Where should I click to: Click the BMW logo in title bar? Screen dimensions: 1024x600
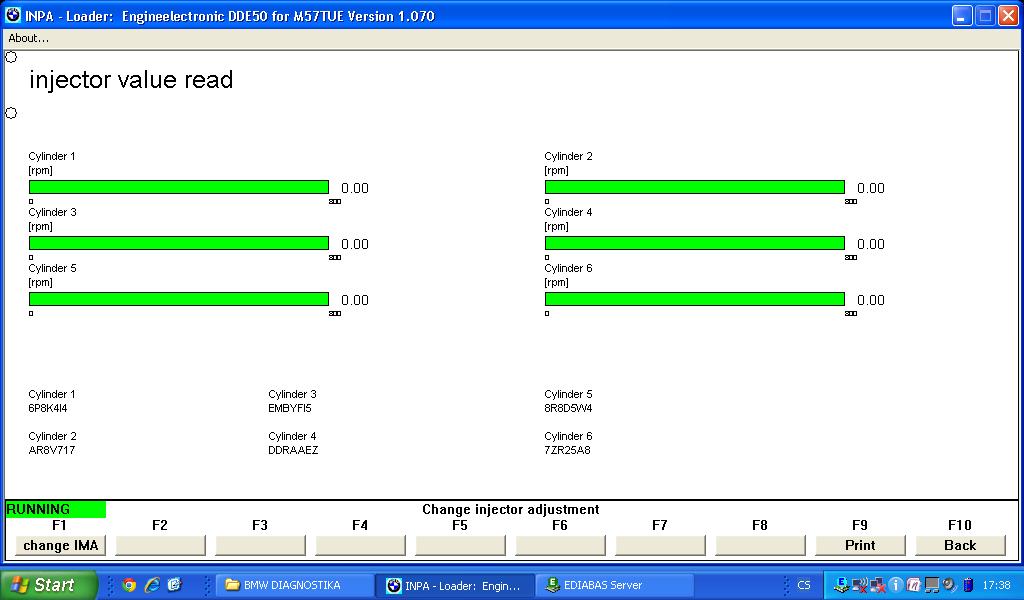(x=13, y=16)
